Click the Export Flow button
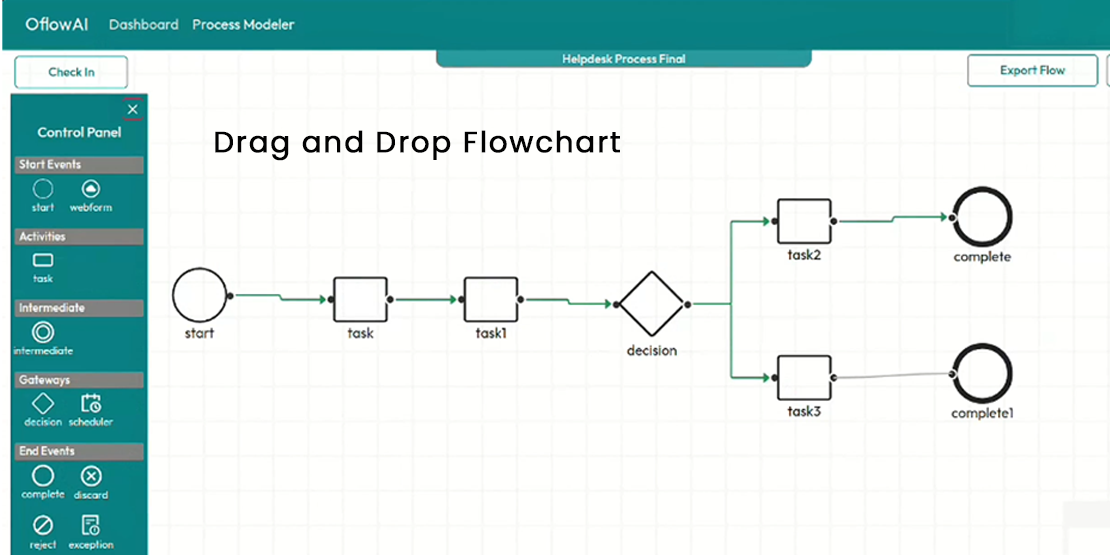The height and width of the screenshot is (555, 1110). 1032,71
